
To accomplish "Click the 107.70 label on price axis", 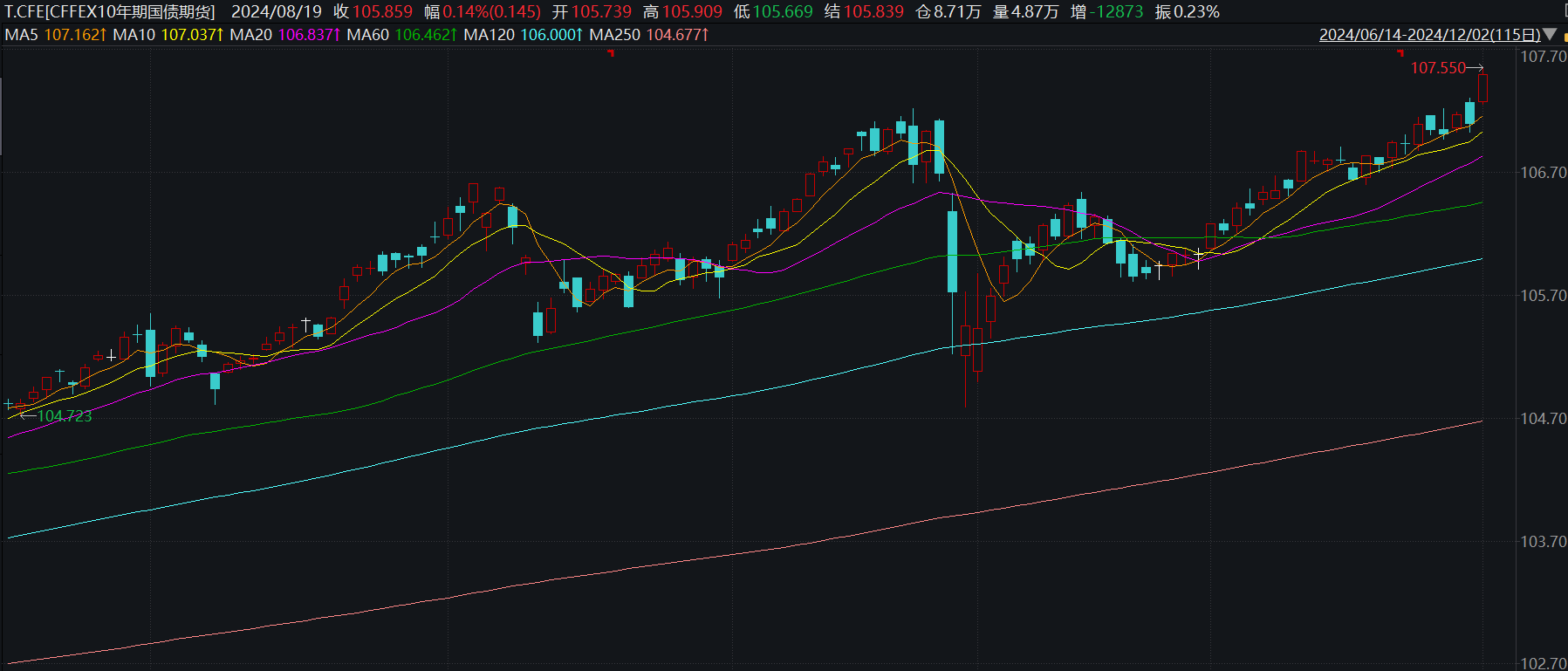I will tap(1543, 57).
